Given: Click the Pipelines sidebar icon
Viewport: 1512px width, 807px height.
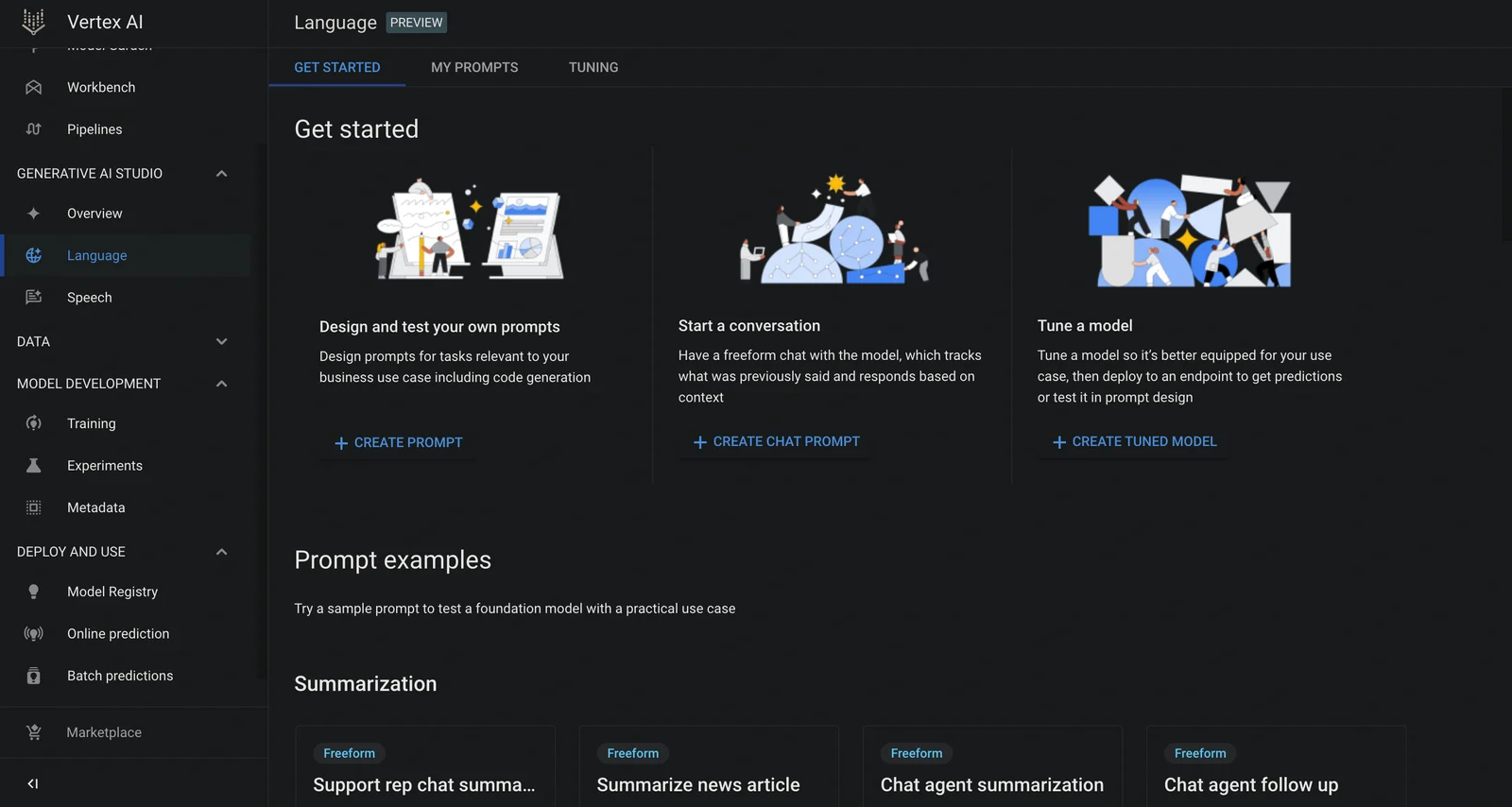Looking at the screenshot, I should 34,129.
